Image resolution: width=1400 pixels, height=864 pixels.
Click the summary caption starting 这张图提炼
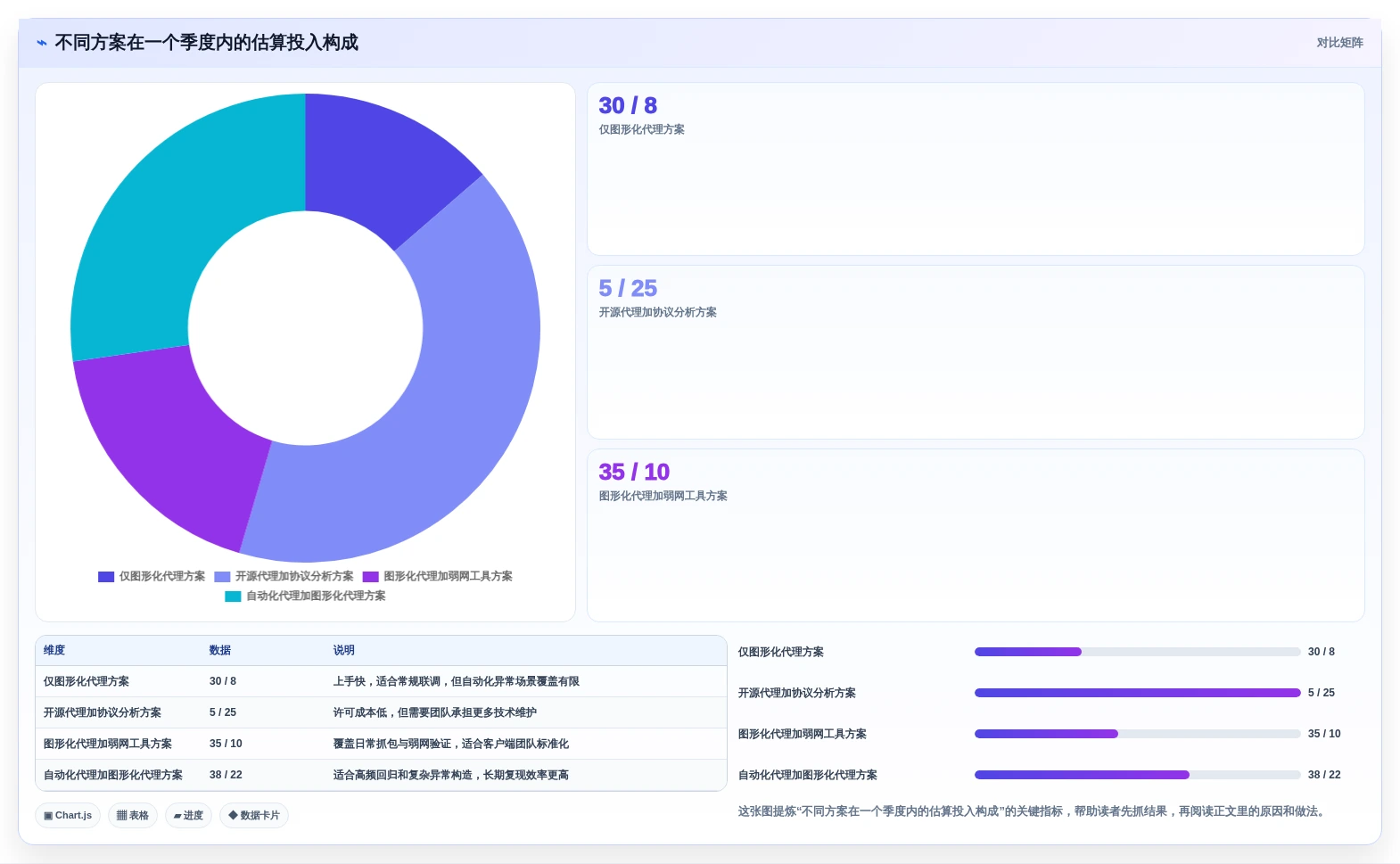click(x=1033, y=811)
